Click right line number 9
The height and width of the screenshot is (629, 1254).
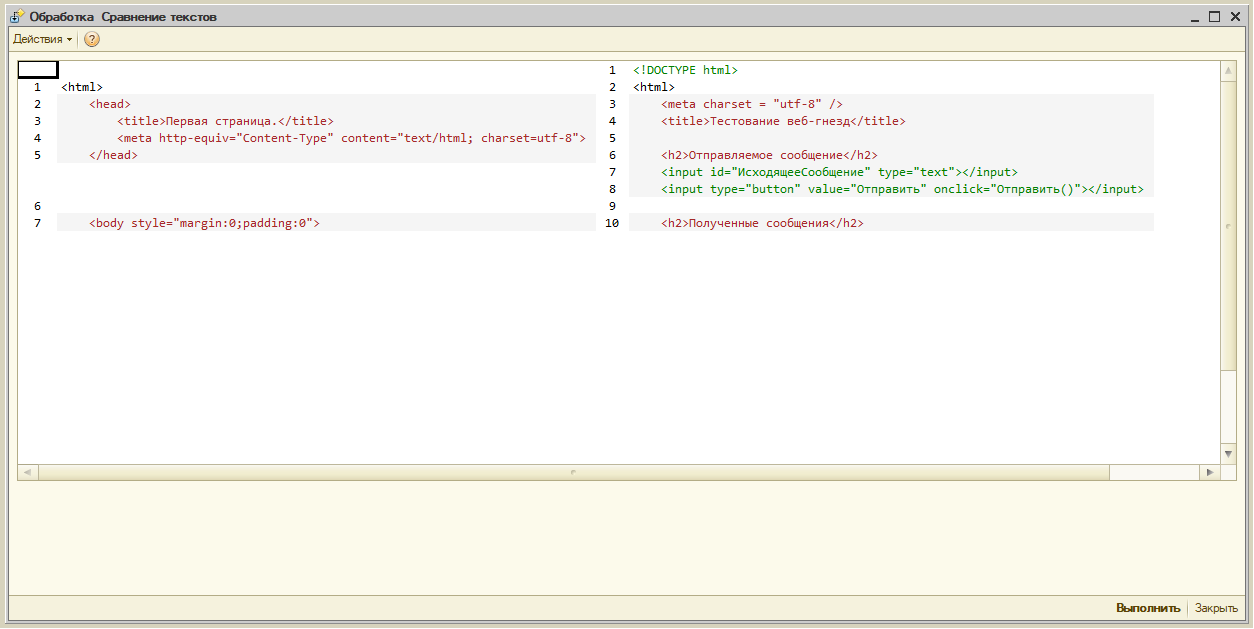coord(612,206)
